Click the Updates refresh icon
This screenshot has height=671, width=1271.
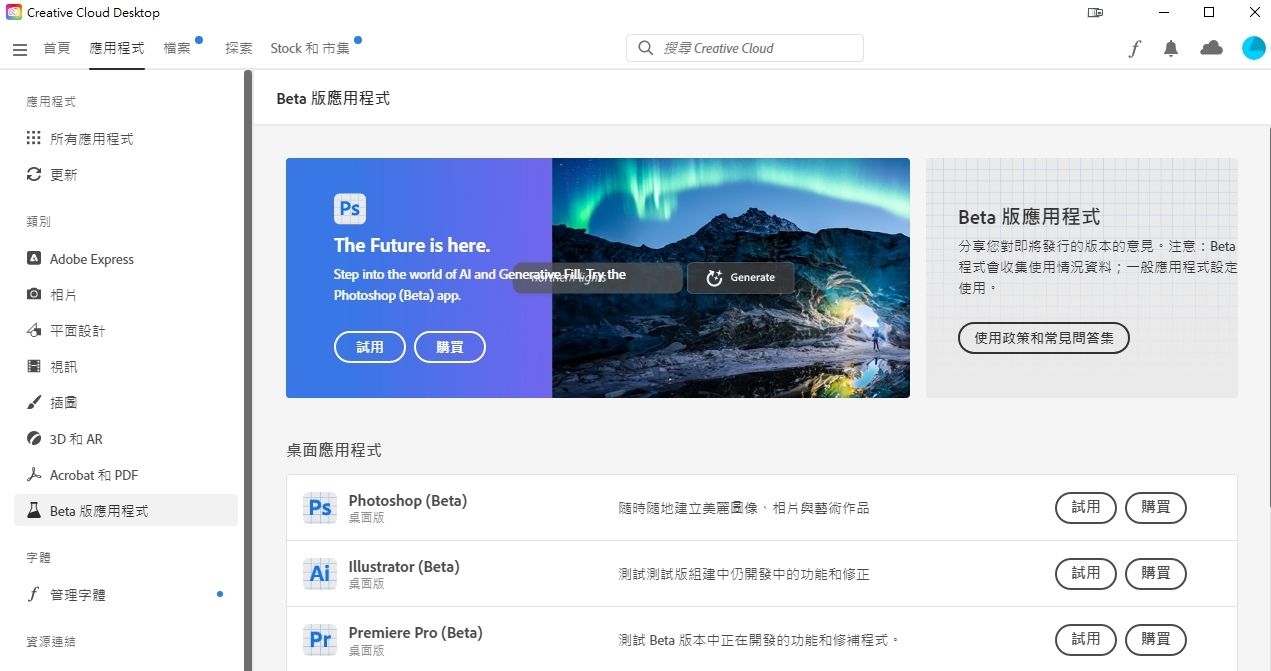[34, 174]
